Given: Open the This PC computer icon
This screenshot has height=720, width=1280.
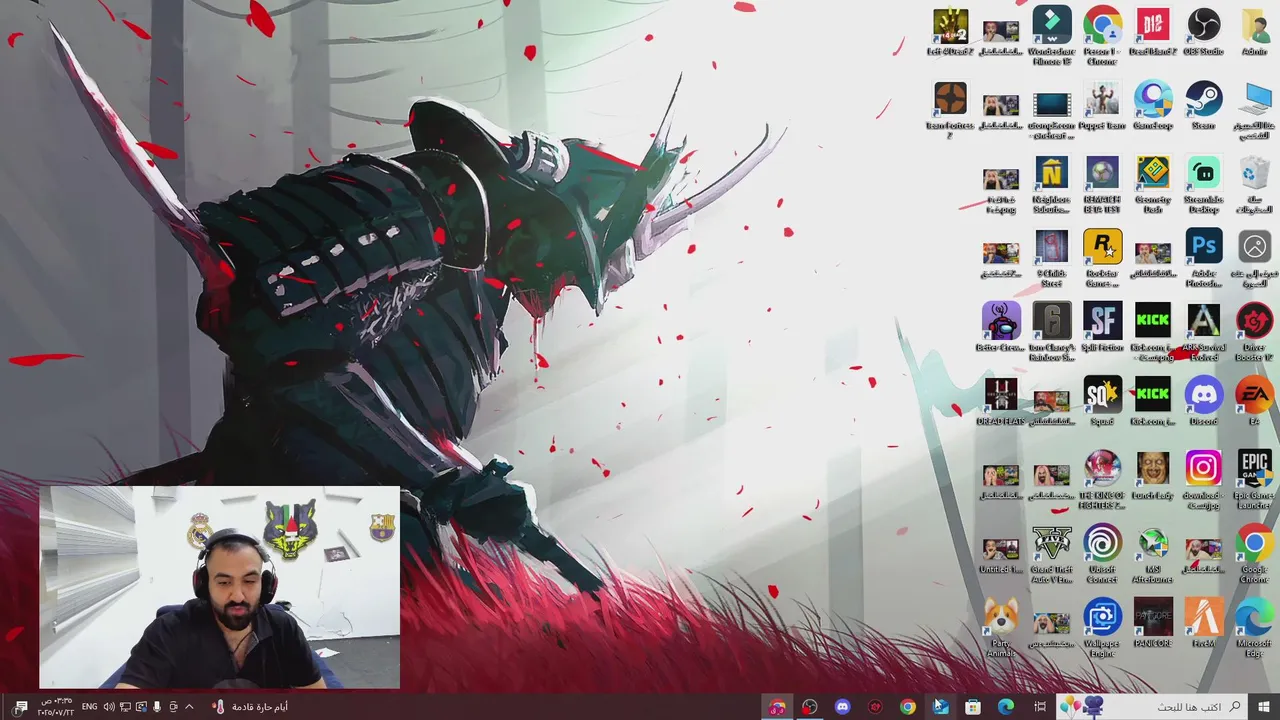Looking at the screenshot, I should (x=1254, y=110).
